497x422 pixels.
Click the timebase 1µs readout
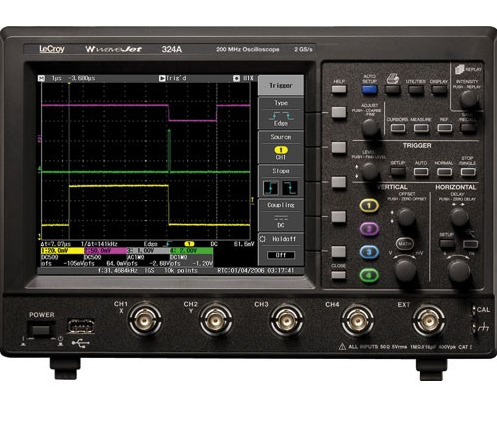coord(57,78)
